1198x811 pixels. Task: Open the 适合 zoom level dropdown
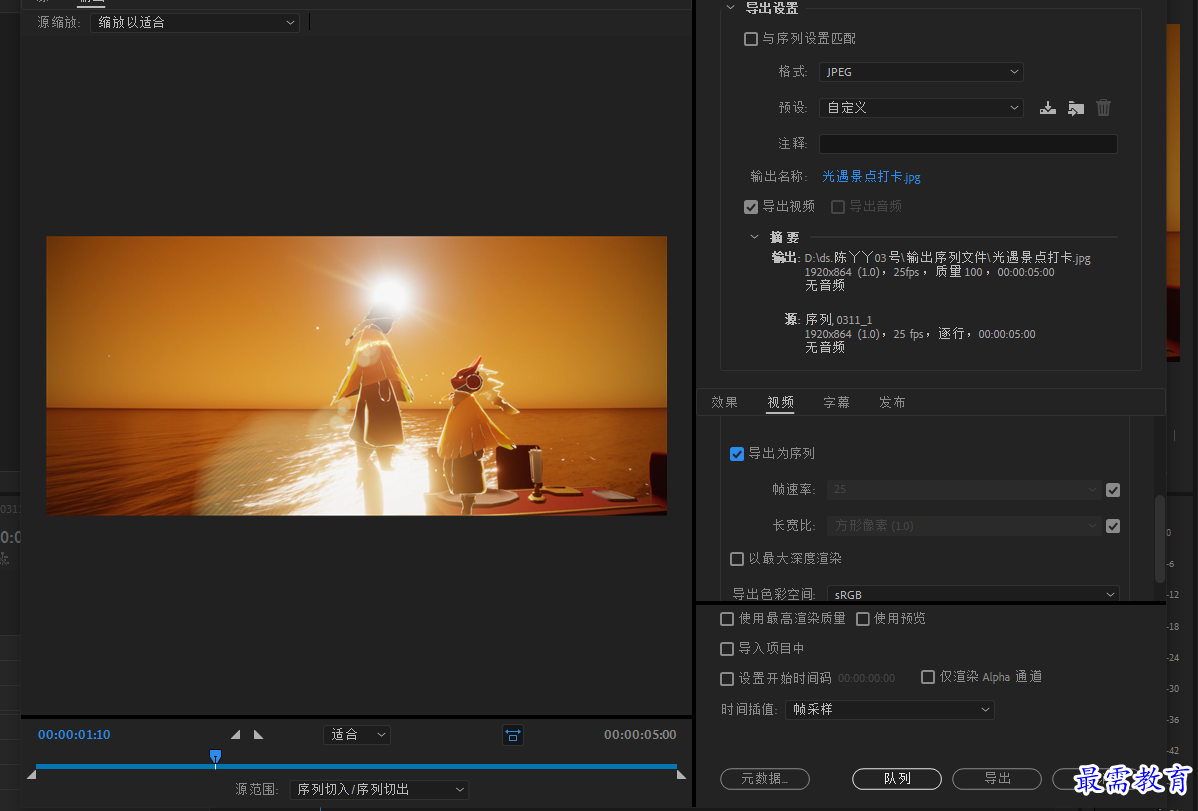click(x=358, y=735)
